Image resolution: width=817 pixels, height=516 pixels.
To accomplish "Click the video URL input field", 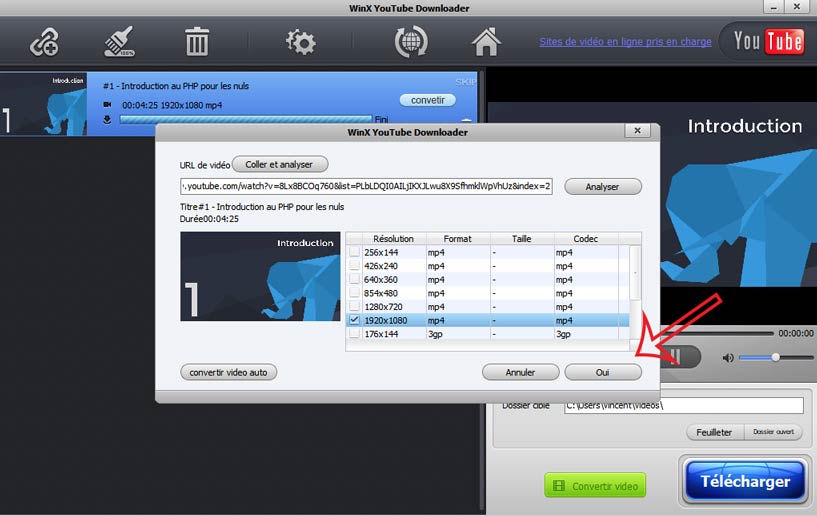I will [x=366, y=186].
